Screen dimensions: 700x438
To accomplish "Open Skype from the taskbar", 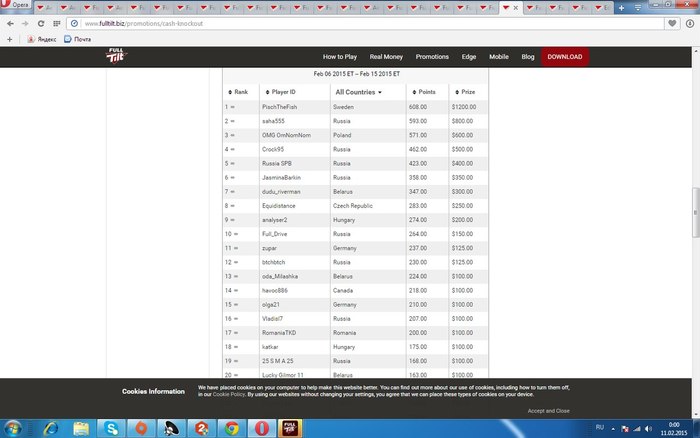I will [111, 429].
